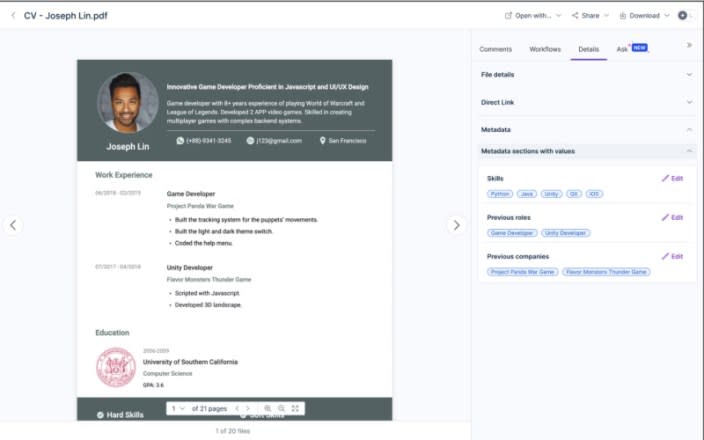Viewport: 704px width, 440px height.
Task: Open the page number dropdown
Action: click(x=178, y=409)
